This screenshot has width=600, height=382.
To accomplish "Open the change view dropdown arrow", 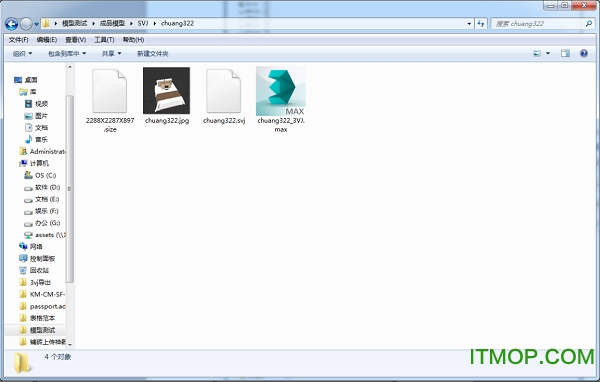I will [x=548, y=53].
